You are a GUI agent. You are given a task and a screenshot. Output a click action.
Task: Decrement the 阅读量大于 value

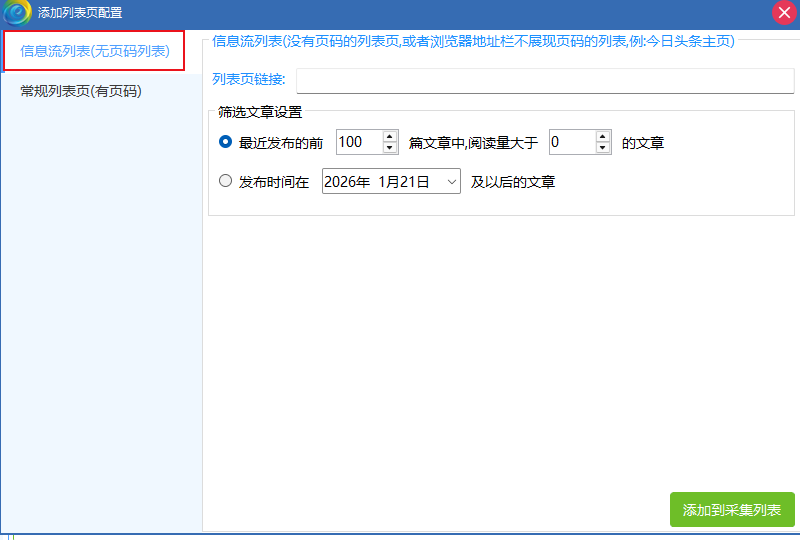coord(603,148)
